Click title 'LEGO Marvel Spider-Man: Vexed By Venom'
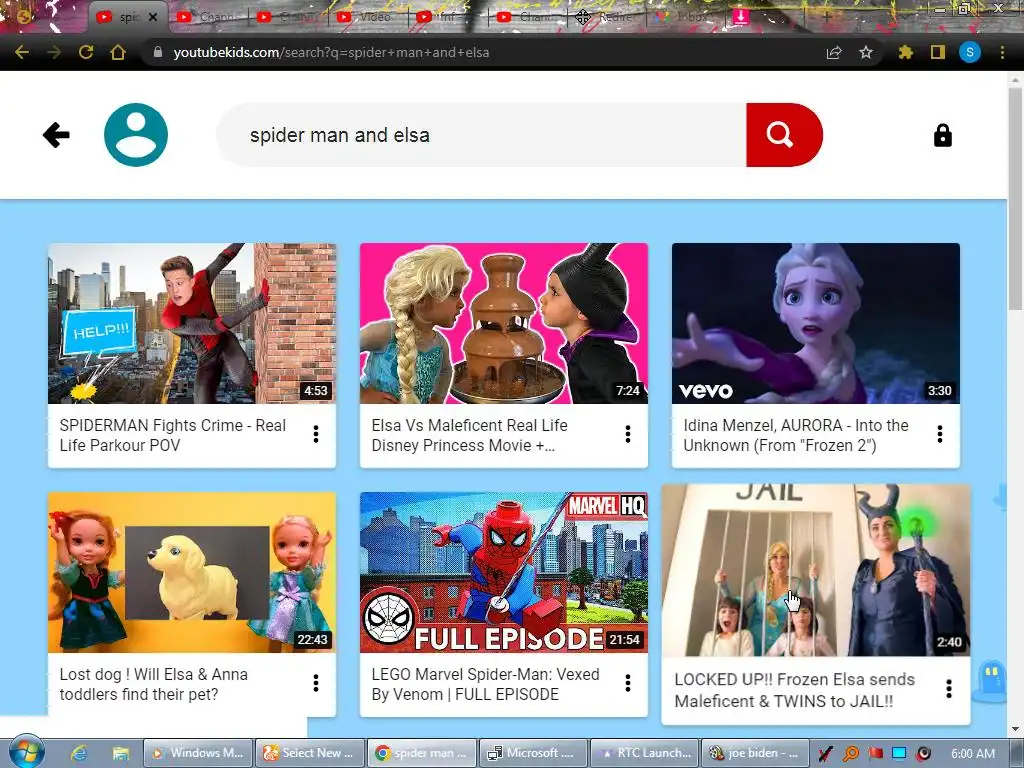The image size is (1024, 768). coord(485,684)
